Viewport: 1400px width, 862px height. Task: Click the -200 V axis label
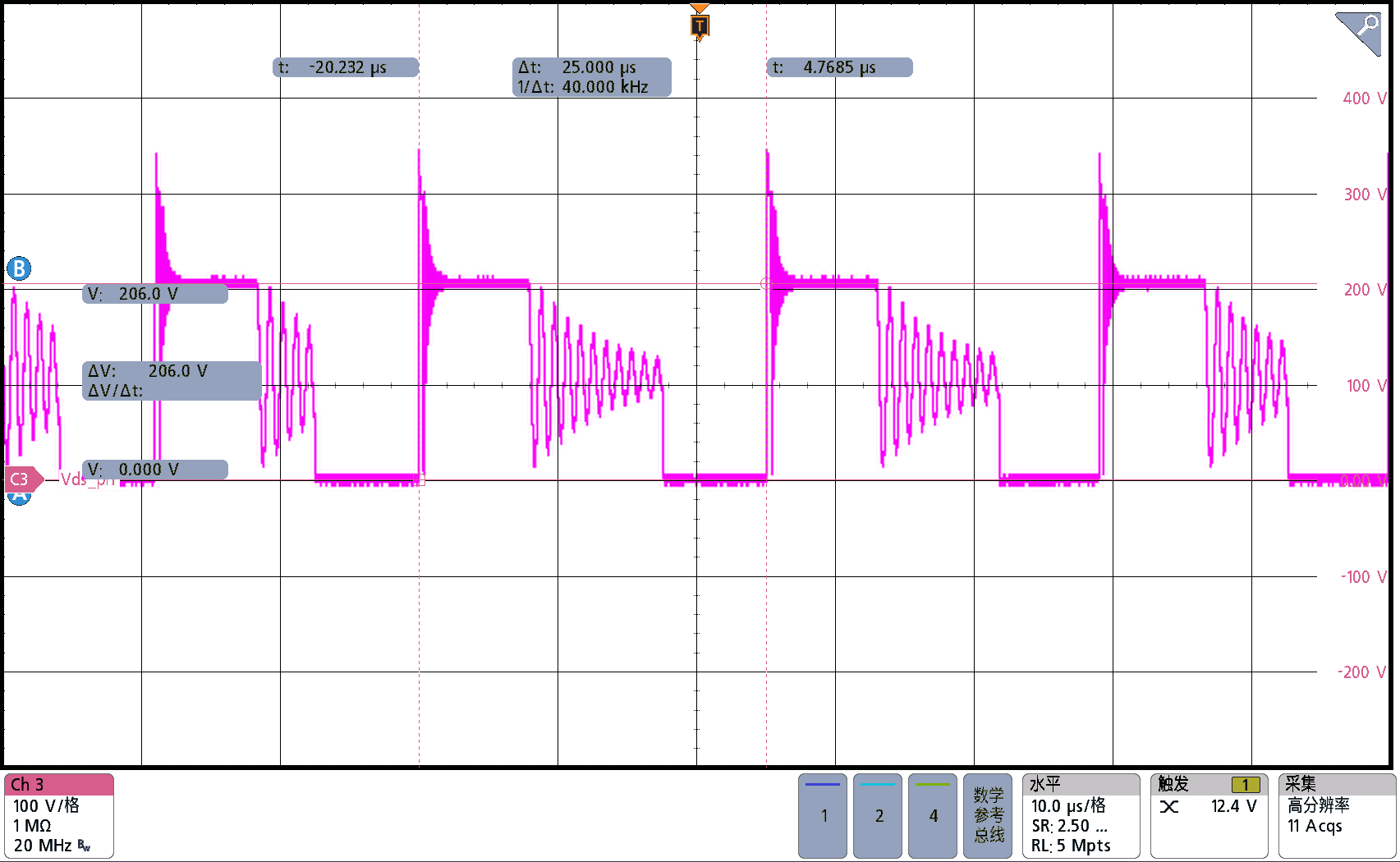[1363, 672]
